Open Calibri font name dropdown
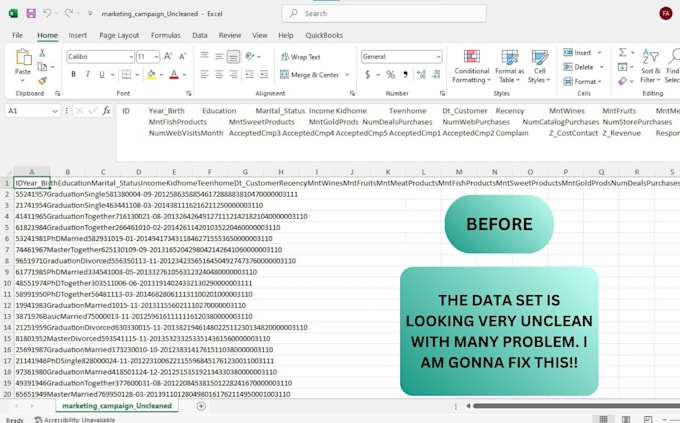Viewport: 680px width, 423px height. click(x=131, y=57)
